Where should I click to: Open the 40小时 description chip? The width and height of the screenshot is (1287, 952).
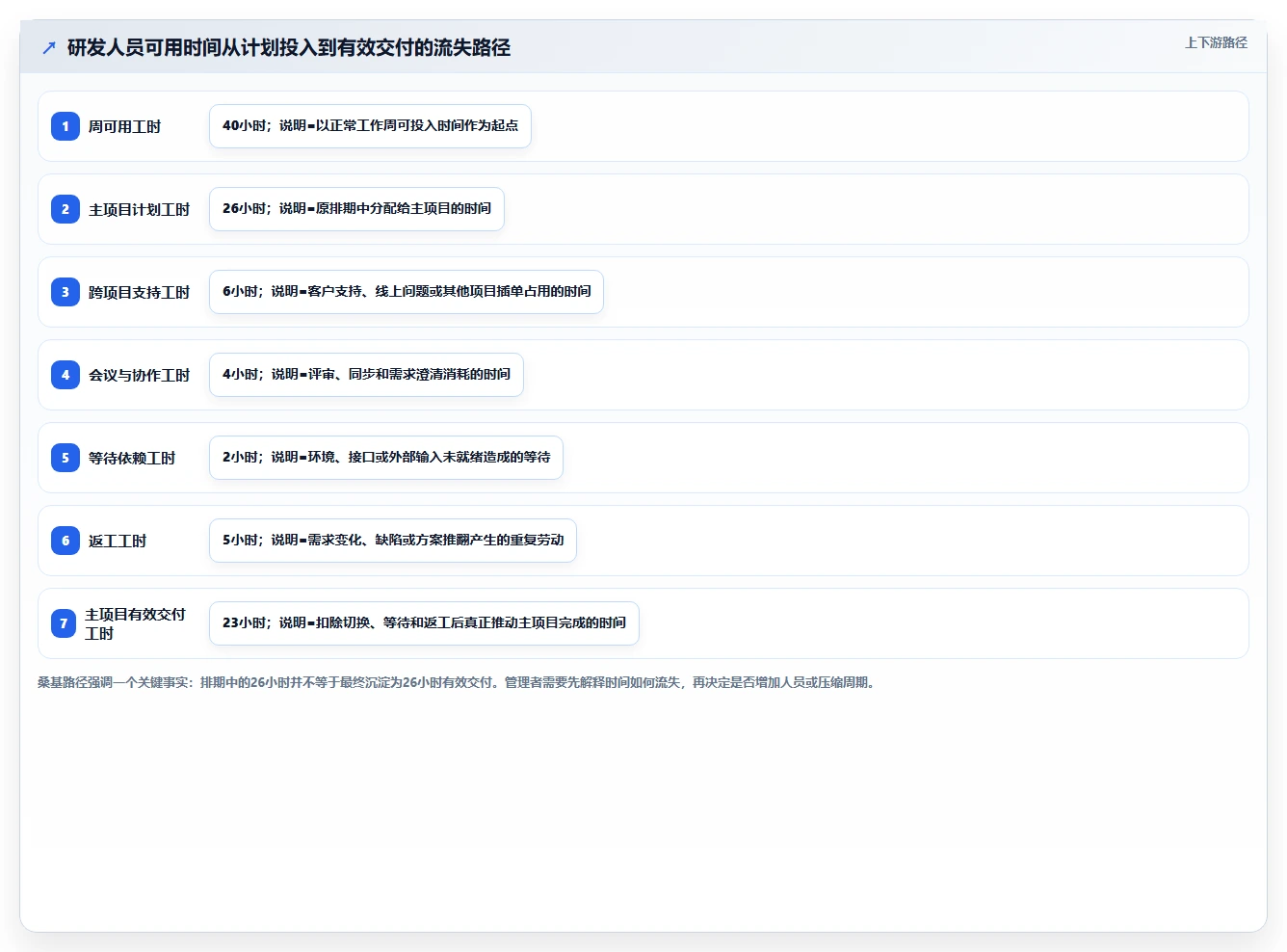(x=370, y=126)
